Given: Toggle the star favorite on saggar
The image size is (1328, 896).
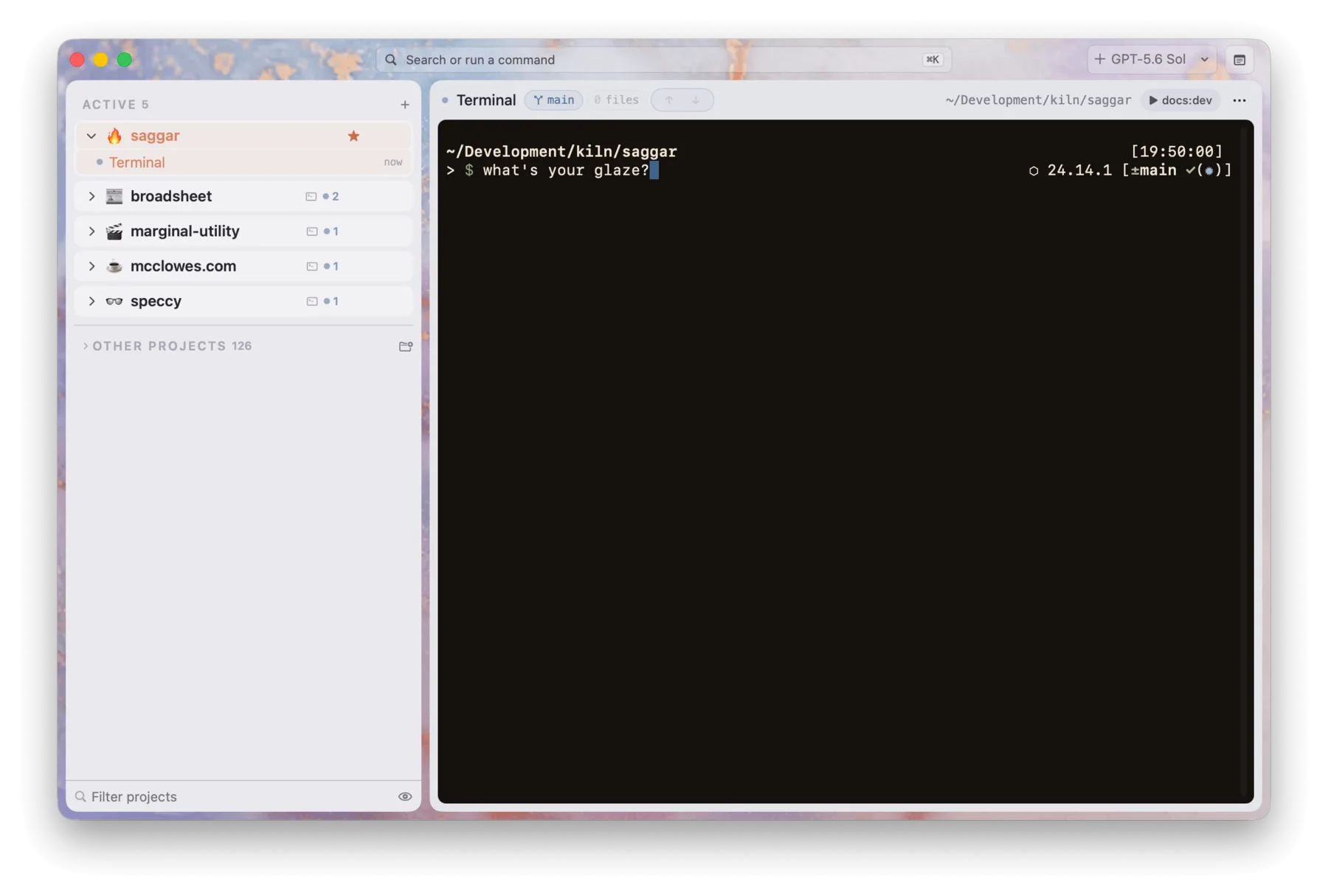Looking at the screenshot, I should coord(353,136).
